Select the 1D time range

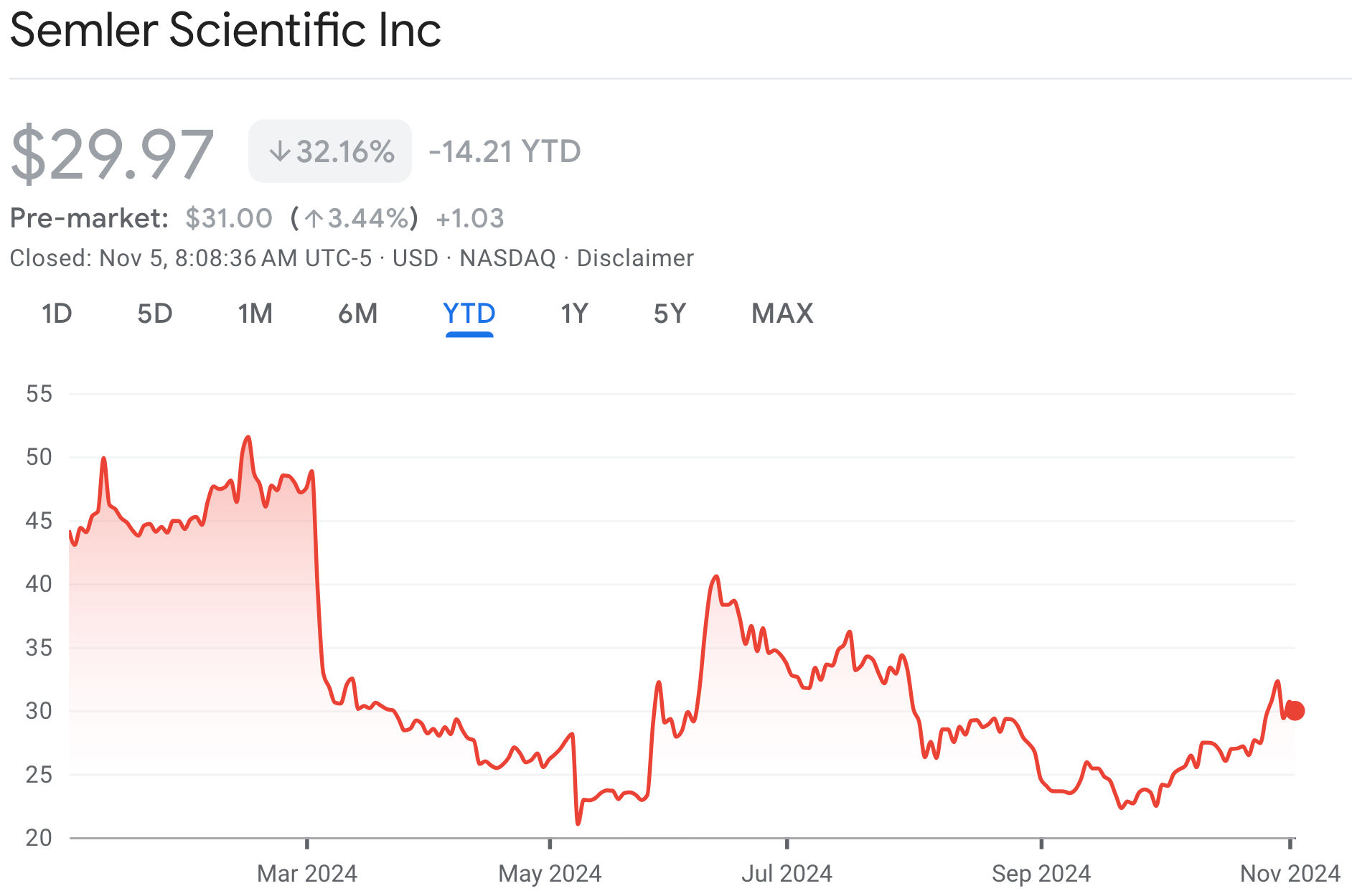pos(57,313)
